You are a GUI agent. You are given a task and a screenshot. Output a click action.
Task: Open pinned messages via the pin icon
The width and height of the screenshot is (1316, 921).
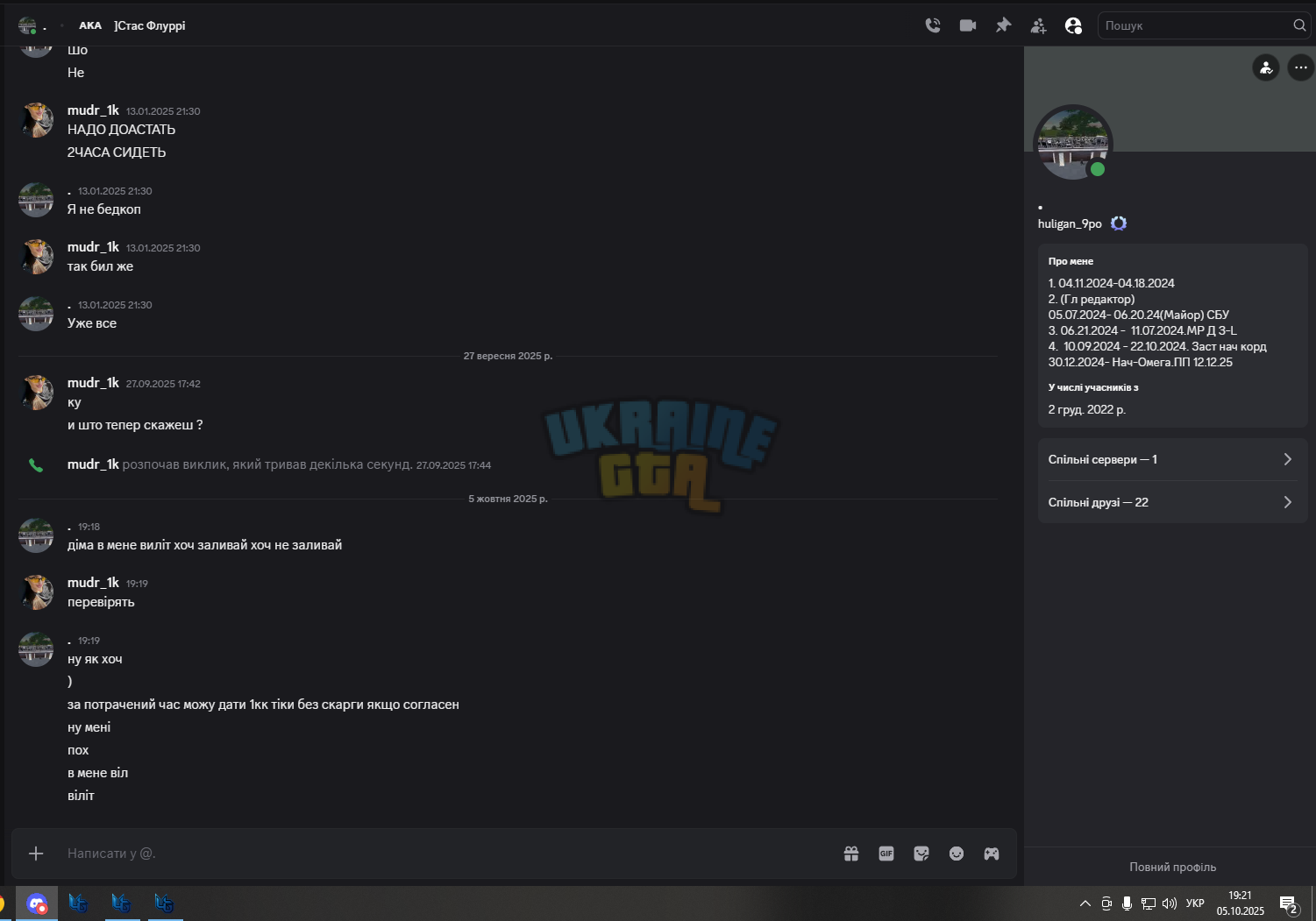coord(1003,25)
